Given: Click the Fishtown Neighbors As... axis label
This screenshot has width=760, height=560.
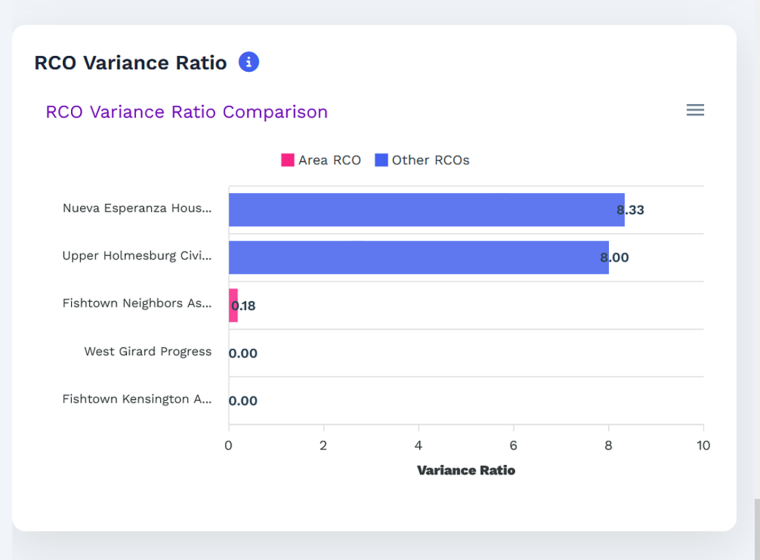Looking at the screenshot, I should click(137, 303).
